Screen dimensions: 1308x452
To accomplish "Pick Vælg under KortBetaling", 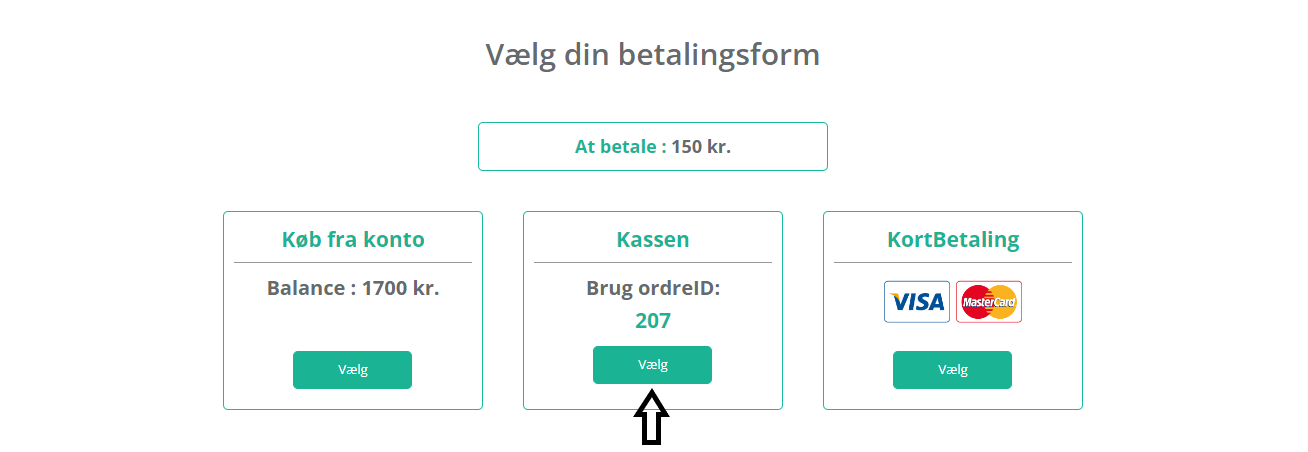I will [952, 370].
